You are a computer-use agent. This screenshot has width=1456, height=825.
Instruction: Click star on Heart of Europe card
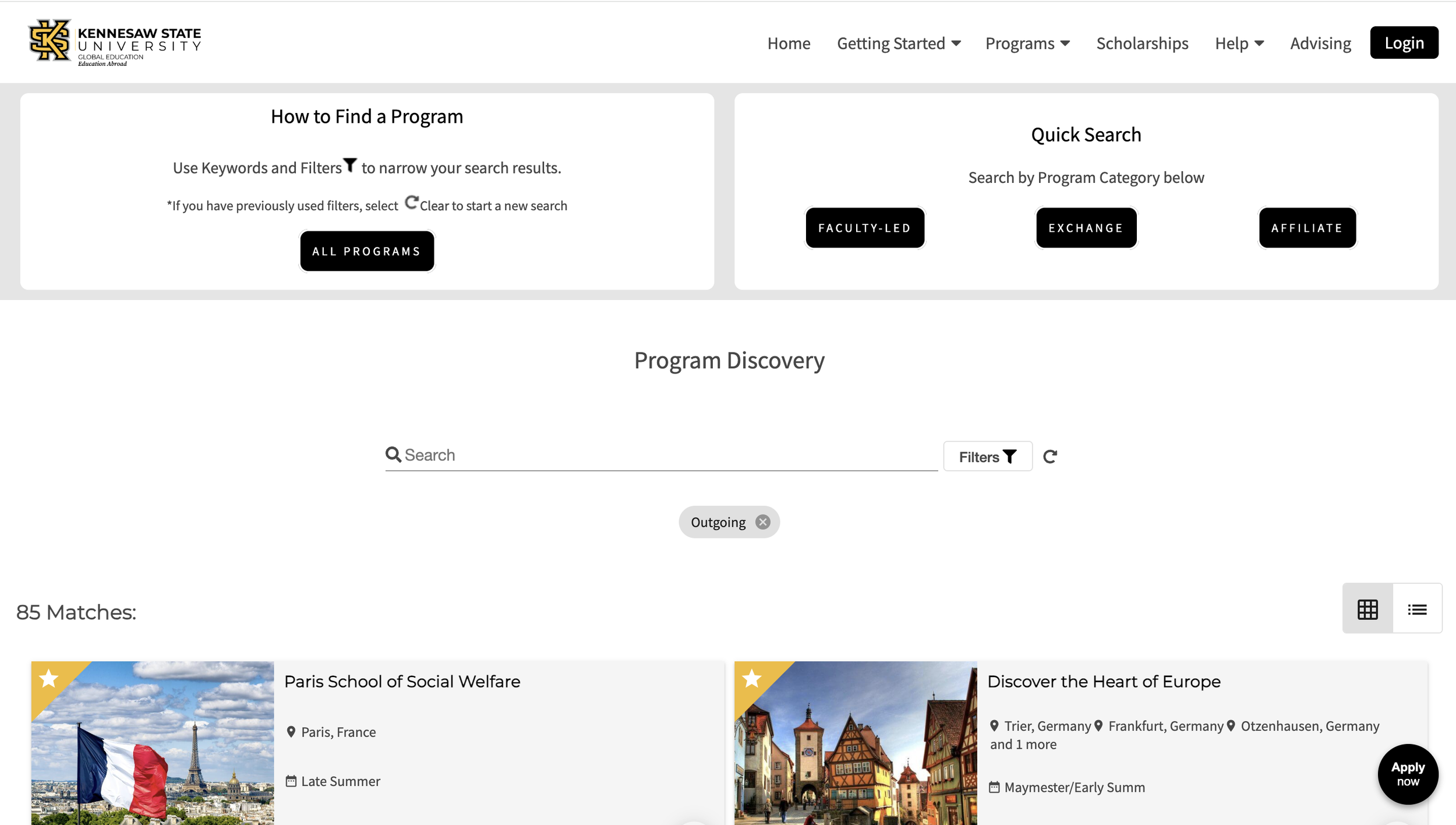752,678
